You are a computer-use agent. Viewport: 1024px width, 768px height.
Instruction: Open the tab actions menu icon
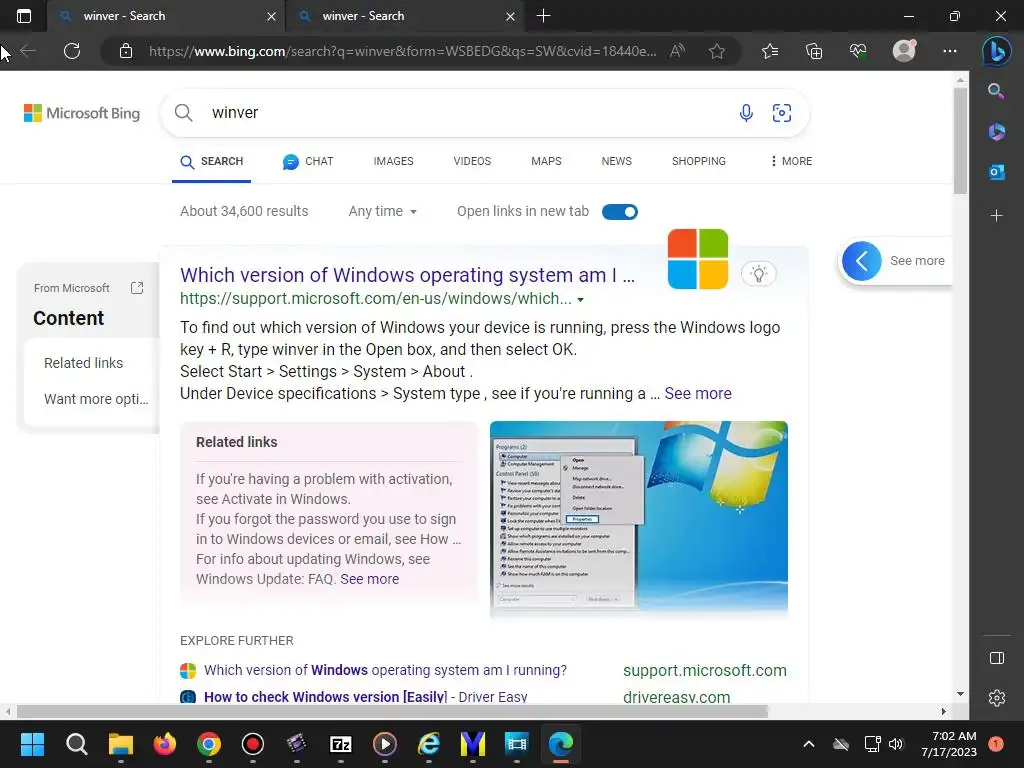pyautogui.click(x=24, y=16)
